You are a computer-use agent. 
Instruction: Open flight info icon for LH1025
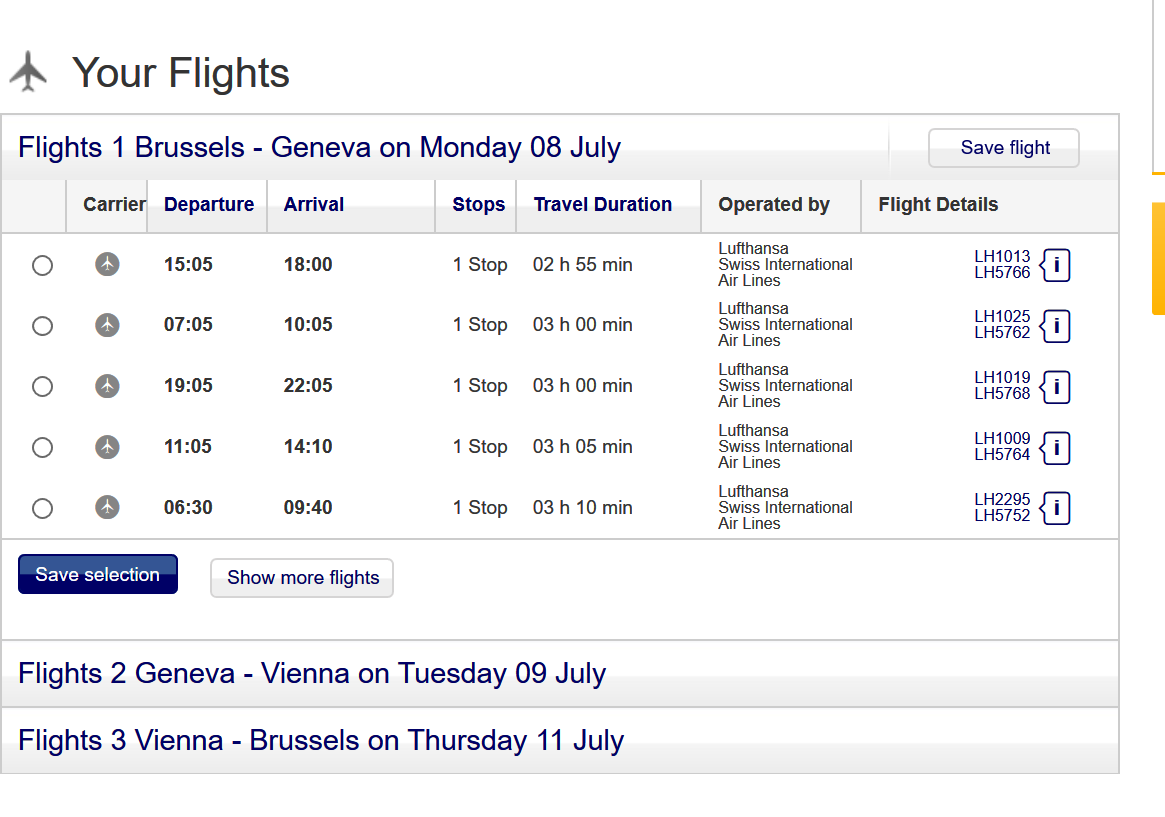tap(1055, 326)
